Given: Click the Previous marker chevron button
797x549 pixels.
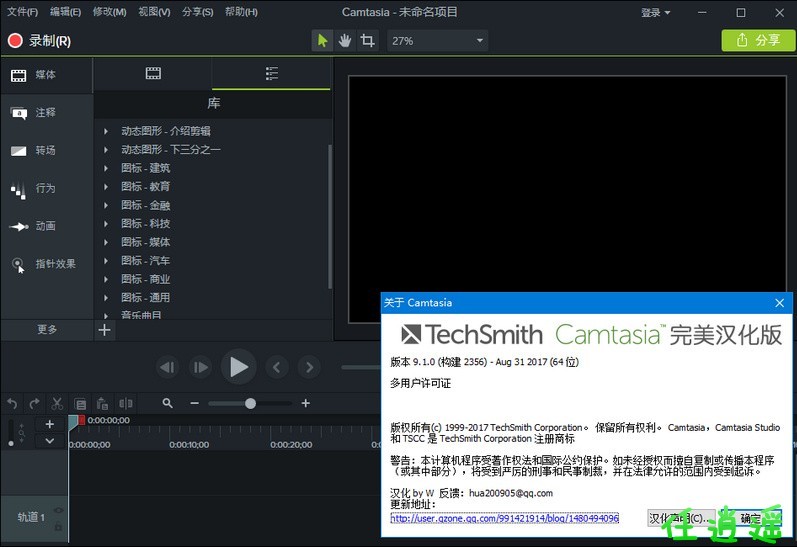Looking at the screenshot, I should (277, 367).
